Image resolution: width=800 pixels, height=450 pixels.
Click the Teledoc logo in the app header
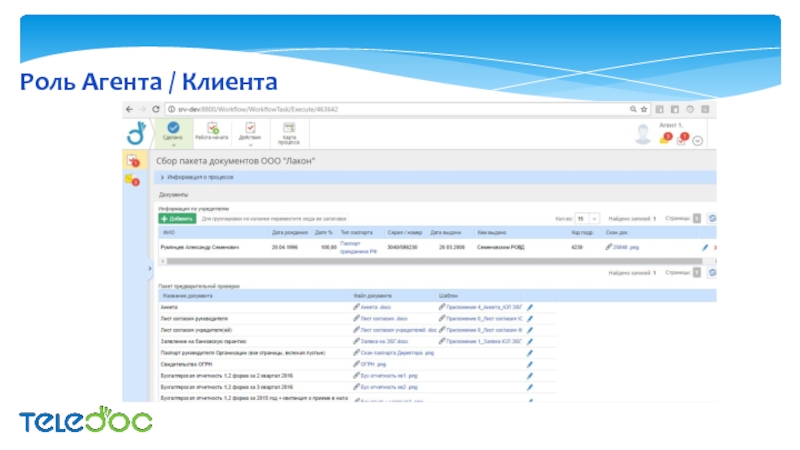tap(135, 133)
